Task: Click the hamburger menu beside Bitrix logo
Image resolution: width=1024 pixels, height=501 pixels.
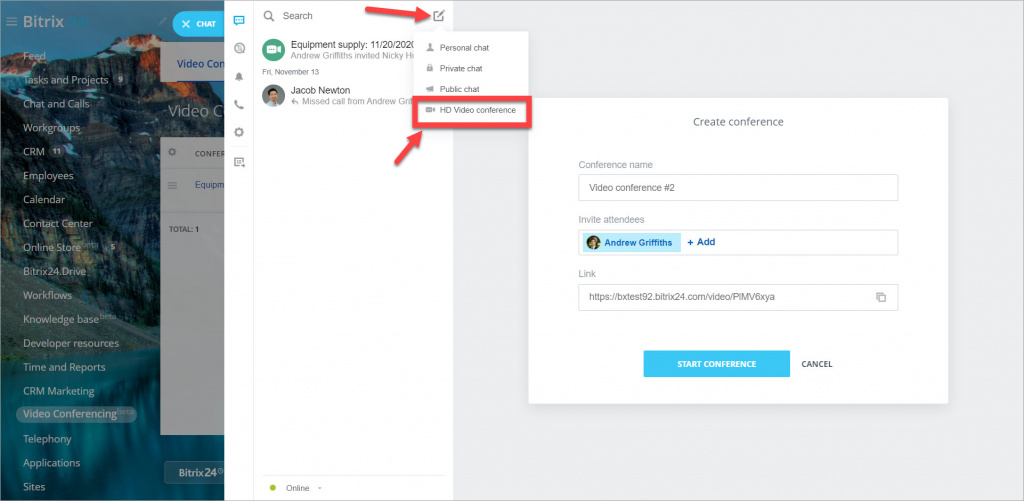Action: 11,22
